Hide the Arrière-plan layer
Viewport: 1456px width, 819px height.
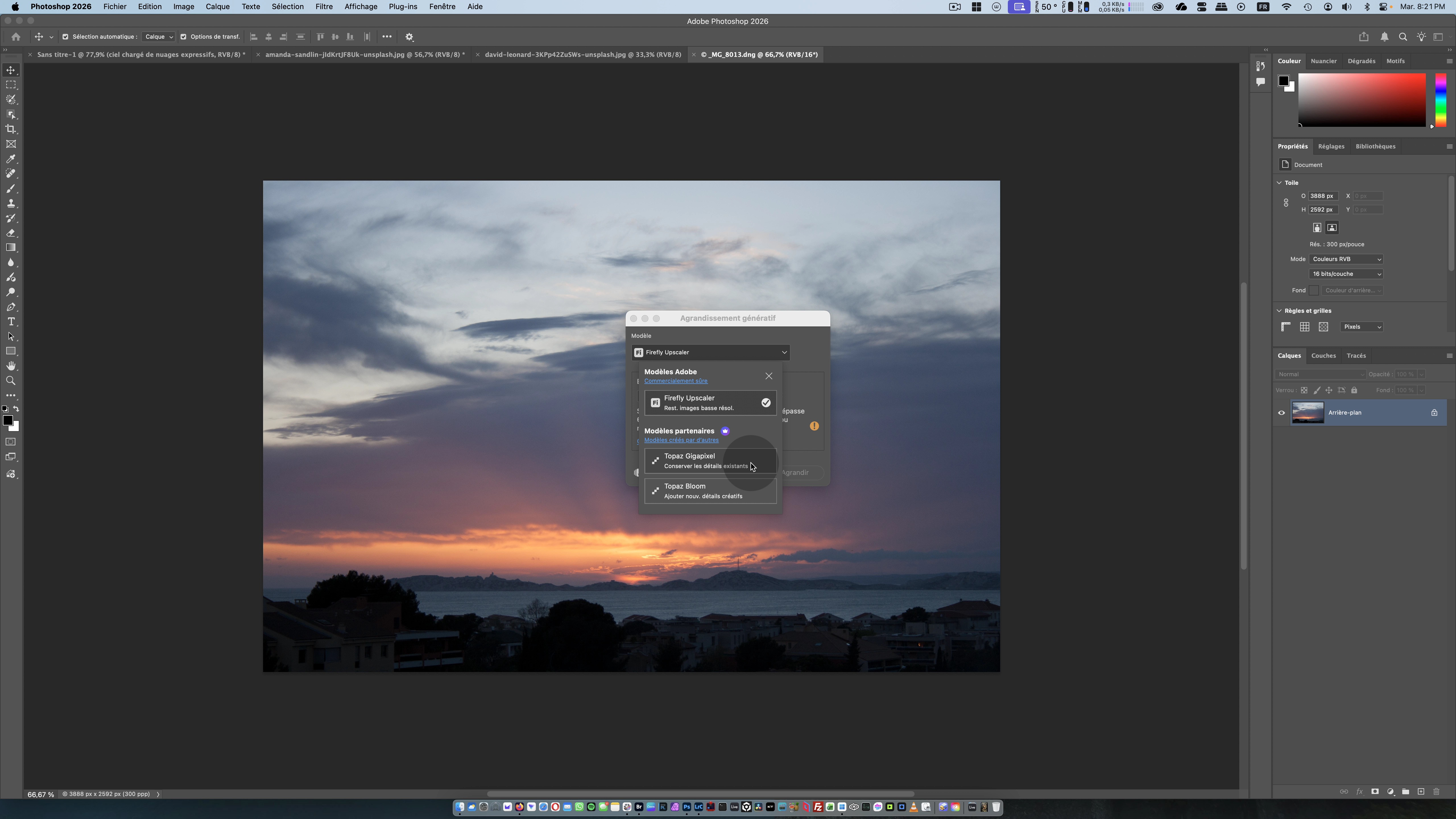(x=1281, y=413)
